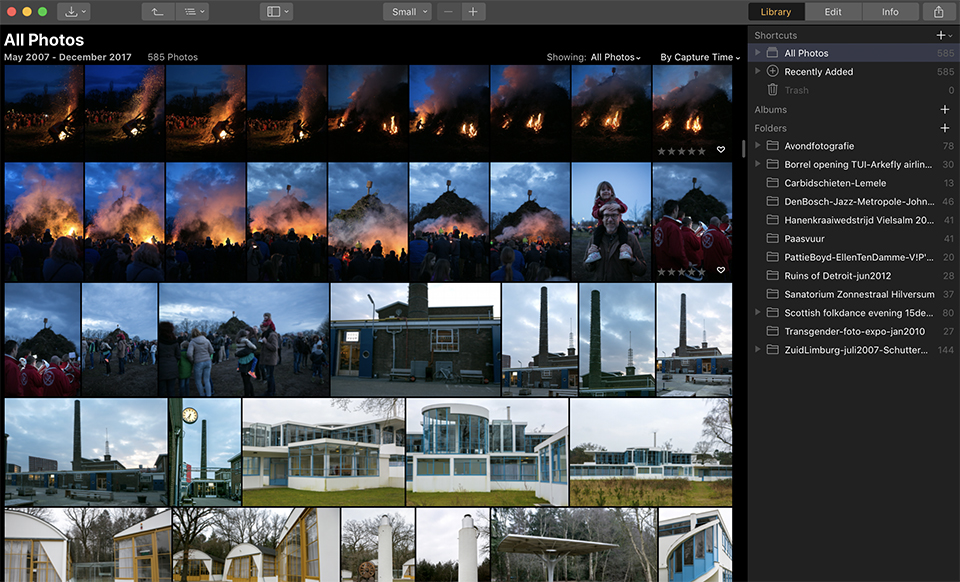Add a new folder with plus icon
The width and height of the screenshot is (960, 582).
945,128
